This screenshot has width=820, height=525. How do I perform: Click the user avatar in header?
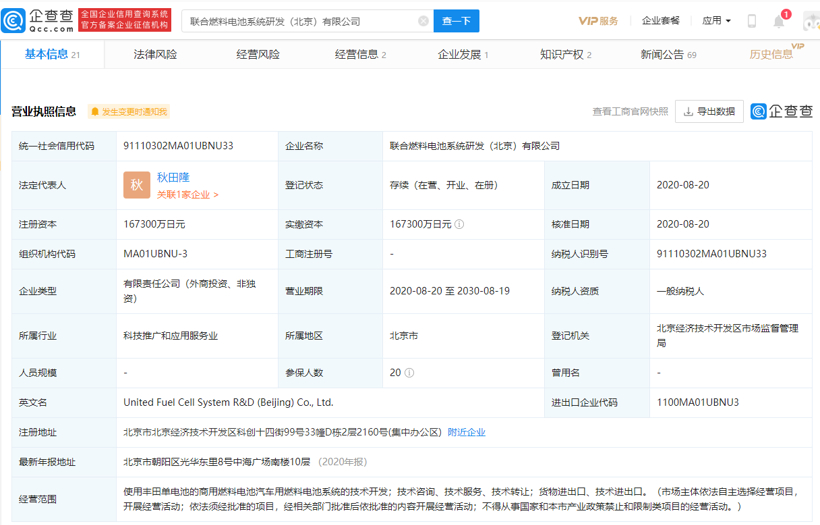[x=812, y=21]
